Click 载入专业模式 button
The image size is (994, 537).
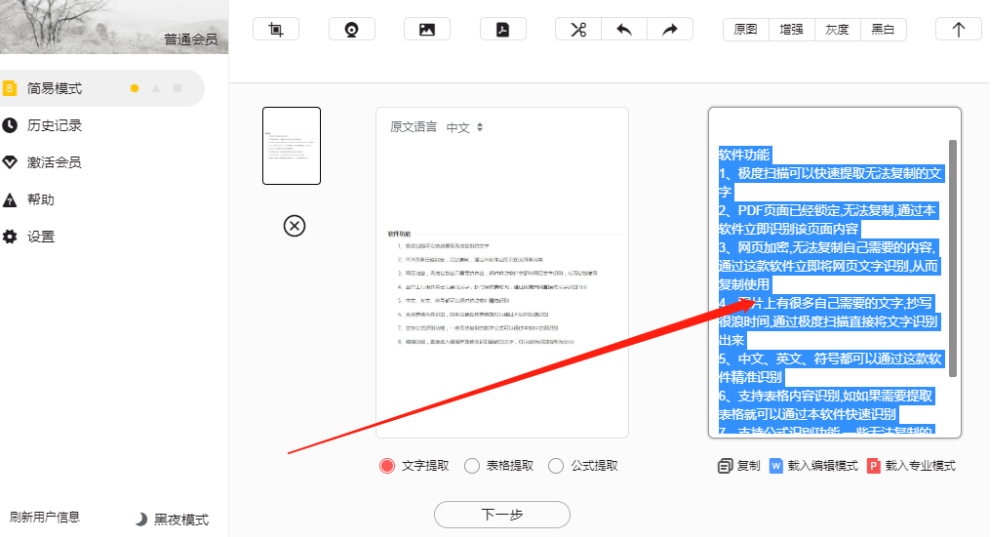coord(911,466)
